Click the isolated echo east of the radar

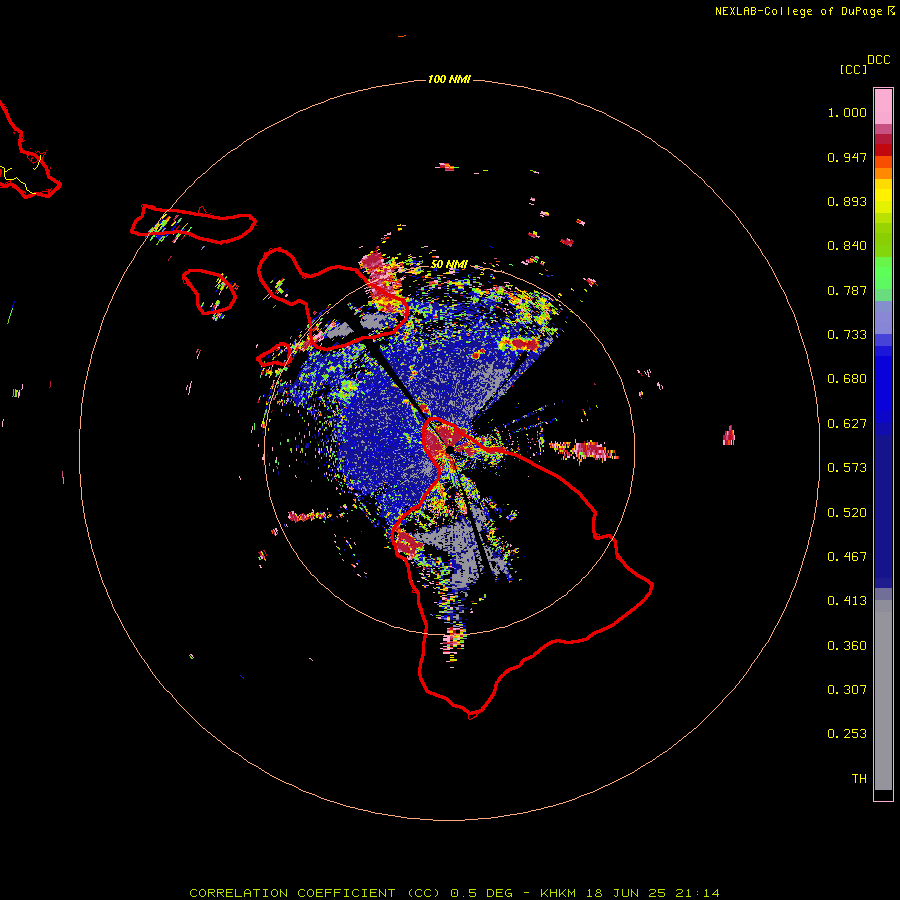[728, 436]
